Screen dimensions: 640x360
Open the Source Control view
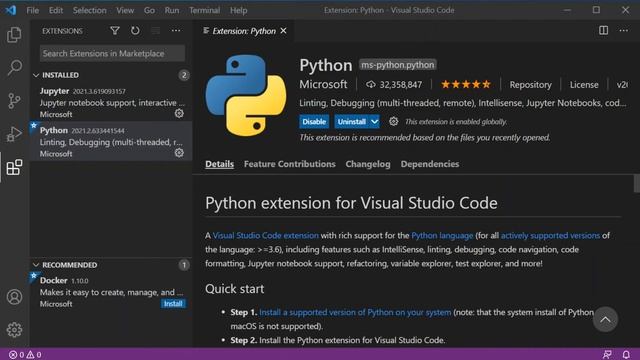point(14,100)
